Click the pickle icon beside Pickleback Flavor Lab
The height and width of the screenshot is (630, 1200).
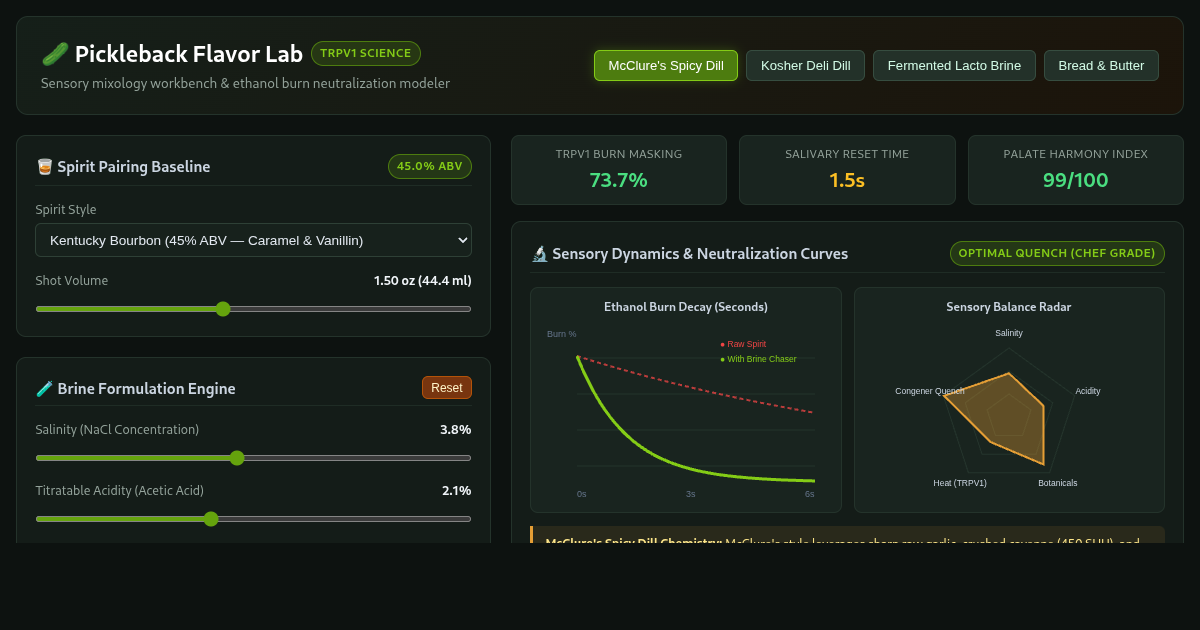[55, 54]
